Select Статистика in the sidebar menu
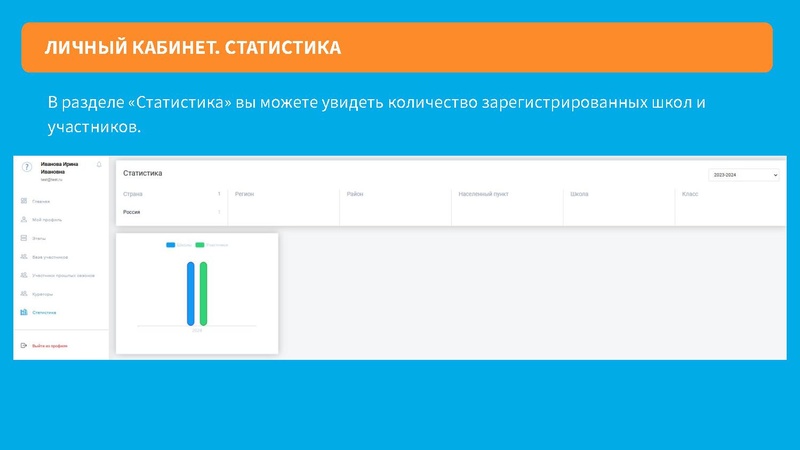The image size is (800, 450). (44, 312)
